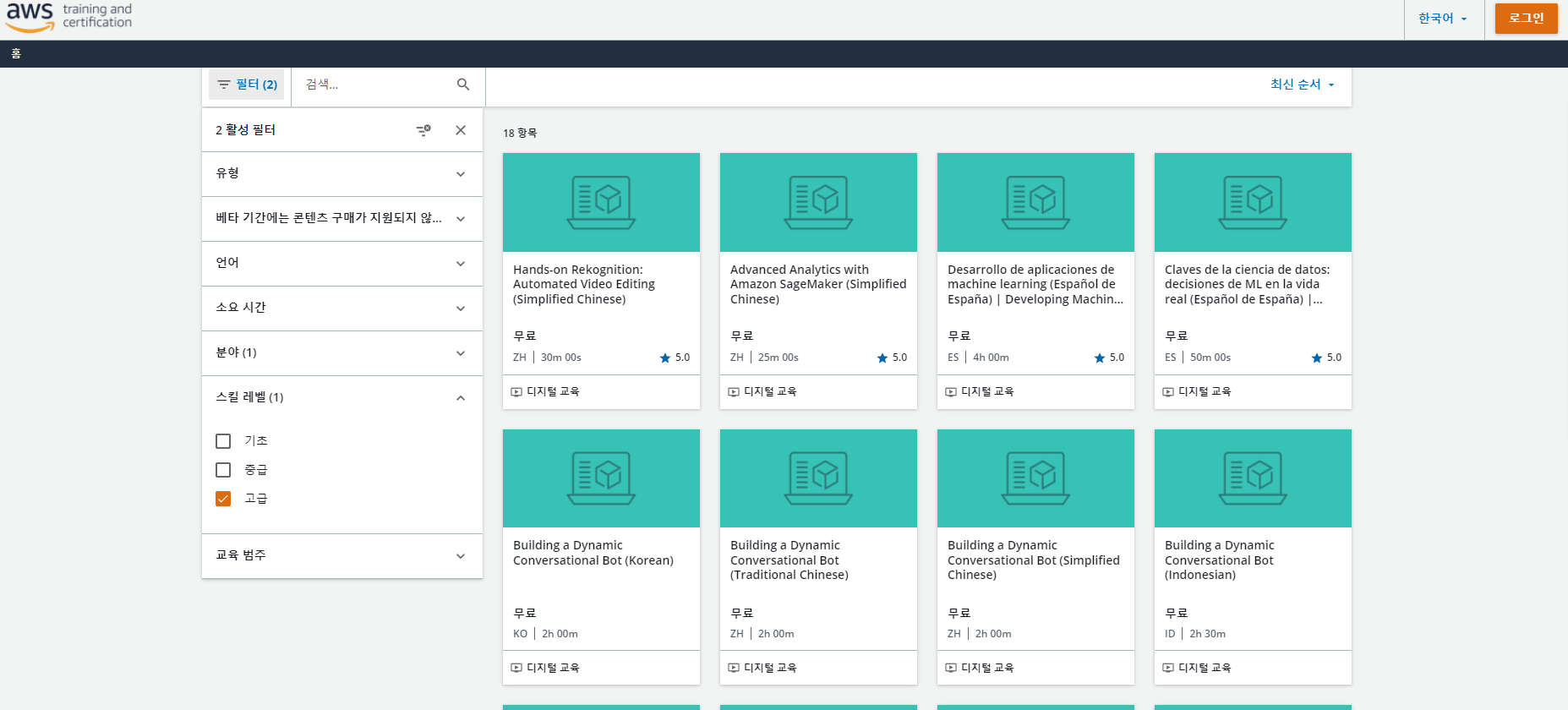This screenshot has height=710, width=1568.
Task: Click the filter lines icon next to 필터 (2)
Action: pos(224,85)
